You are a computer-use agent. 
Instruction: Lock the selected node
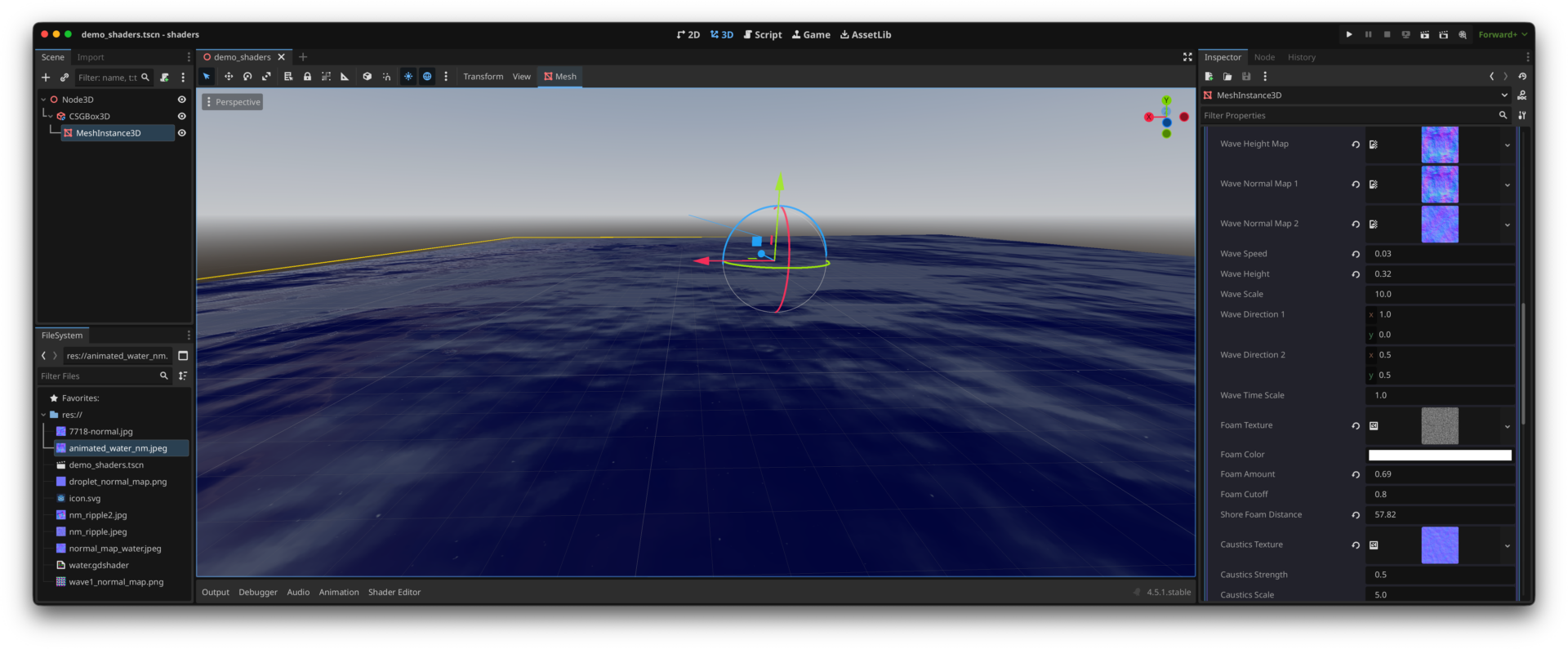pos(307,77)
